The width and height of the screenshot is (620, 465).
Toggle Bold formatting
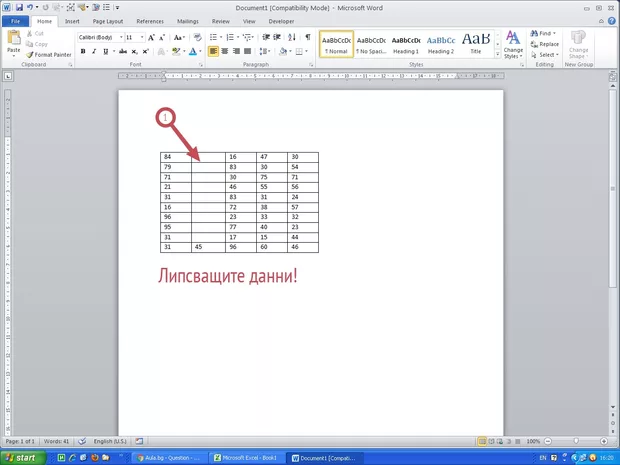click(x=83, y=51)
